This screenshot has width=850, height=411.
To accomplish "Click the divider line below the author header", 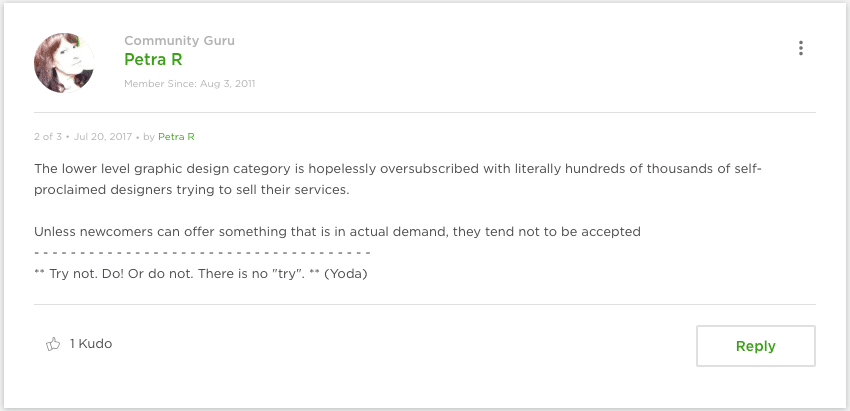I will (x=425, y=112).
